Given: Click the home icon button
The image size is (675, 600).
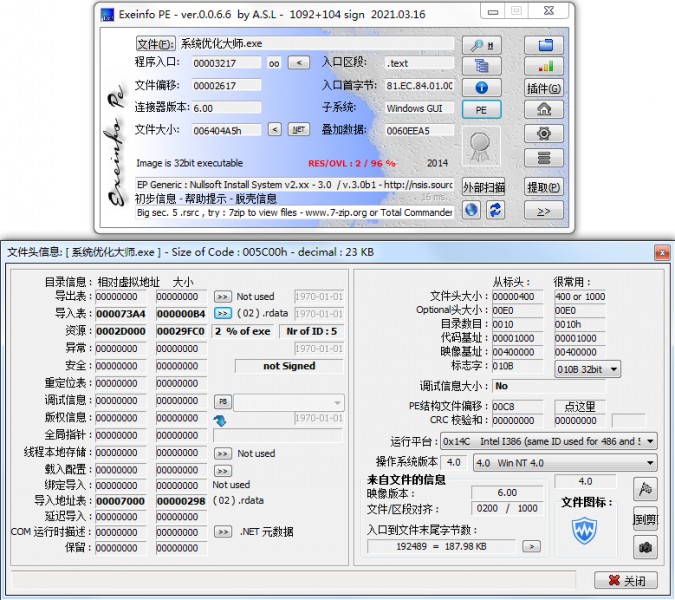Looking at the screenshot, I should [x=544, y=109].
